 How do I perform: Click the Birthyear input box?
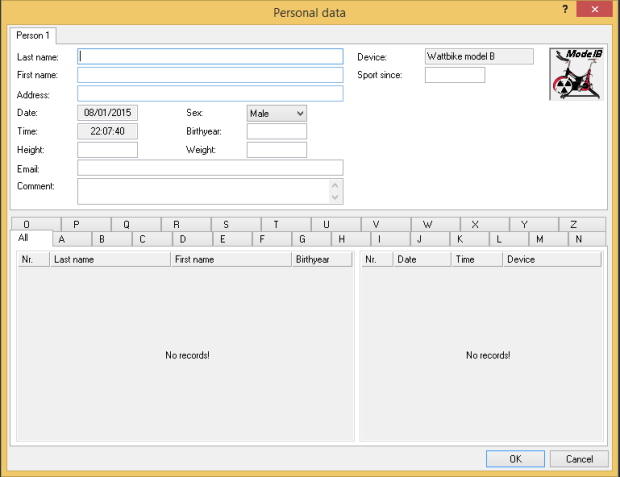[277, 132]
